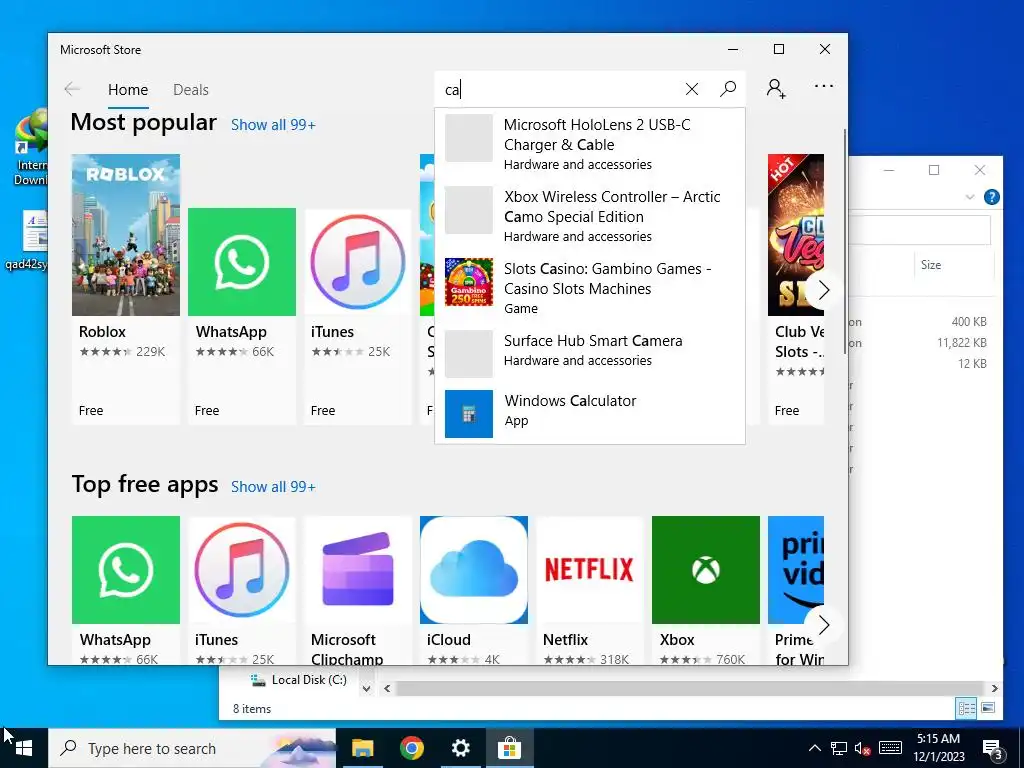This screenshot has height=768, width=1024.
Task: Select Surface Hub Smart Camera suggestion
Action: 590,353
